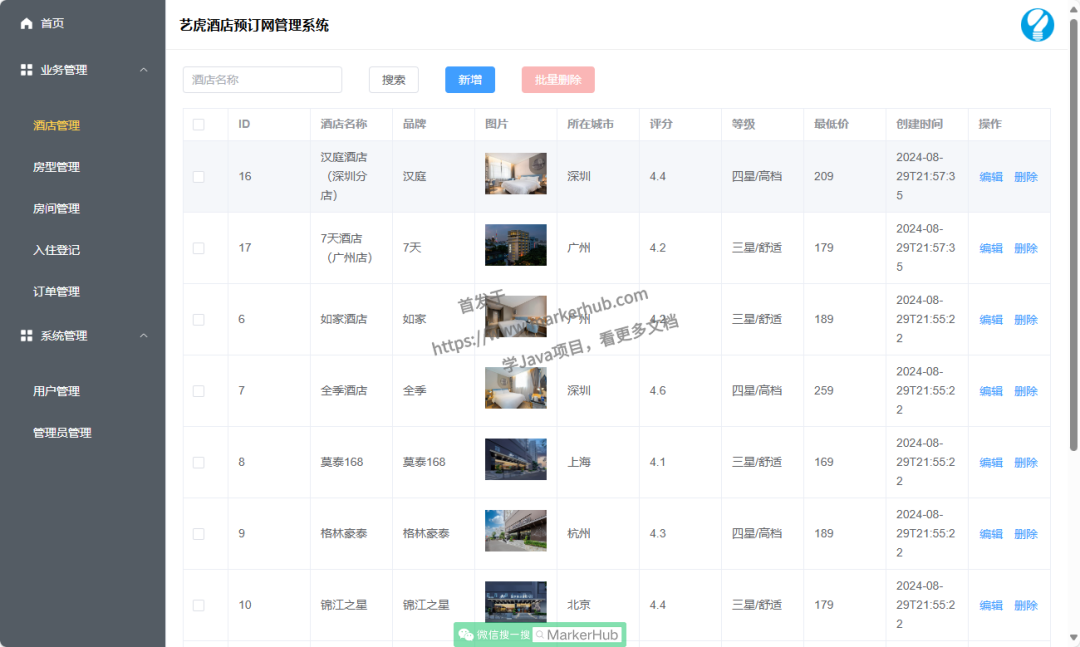Delete the 莫泰168 row
Screen dimensions: 1080x647
1026,462
